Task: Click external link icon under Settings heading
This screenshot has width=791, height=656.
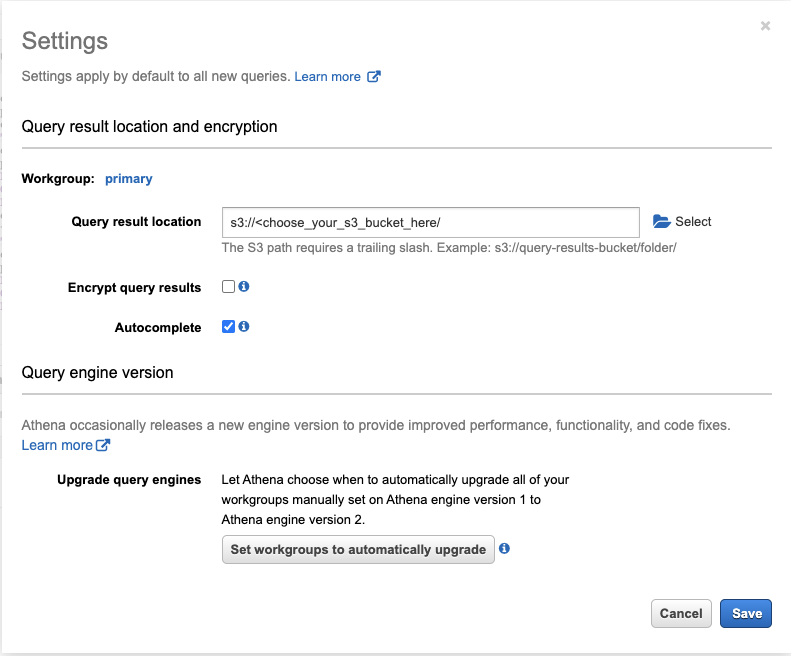Action: (374, 77)
